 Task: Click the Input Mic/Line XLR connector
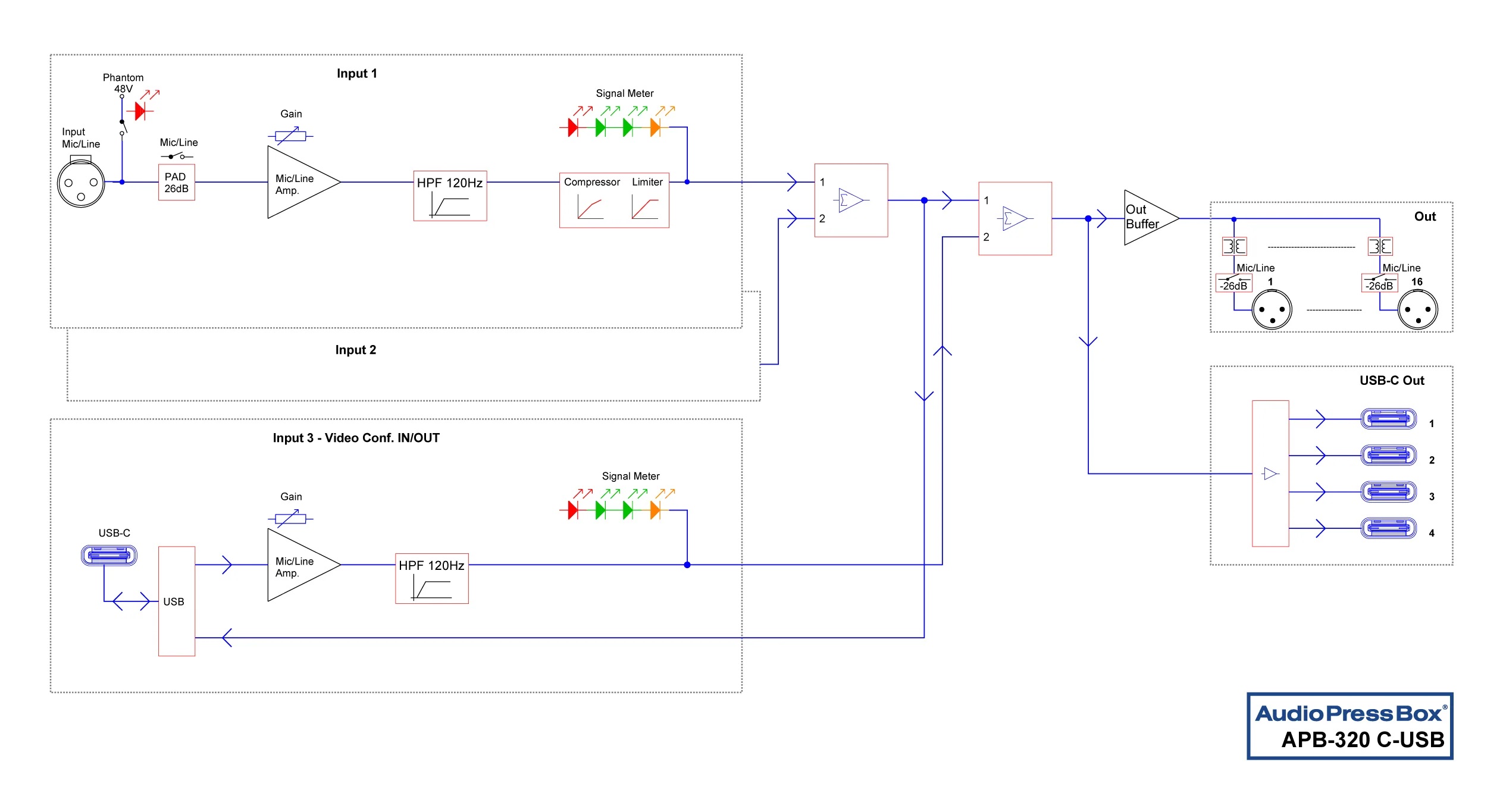pos(81,184)
